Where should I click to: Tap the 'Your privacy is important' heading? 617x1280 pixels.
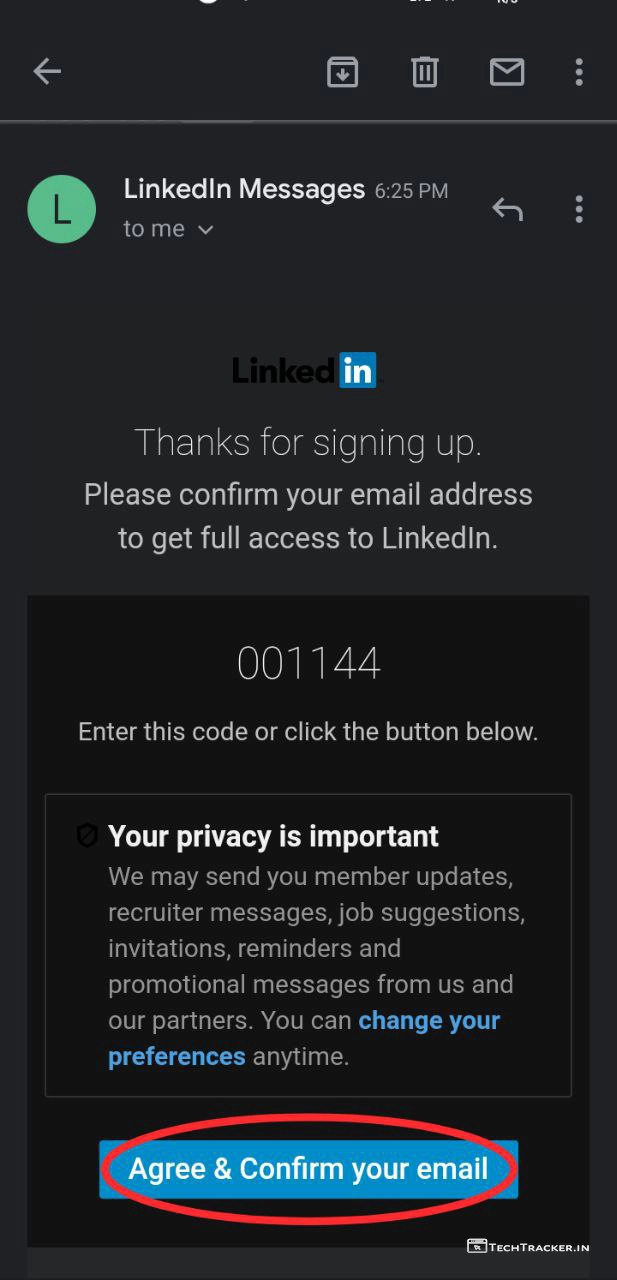click(273, 836)
